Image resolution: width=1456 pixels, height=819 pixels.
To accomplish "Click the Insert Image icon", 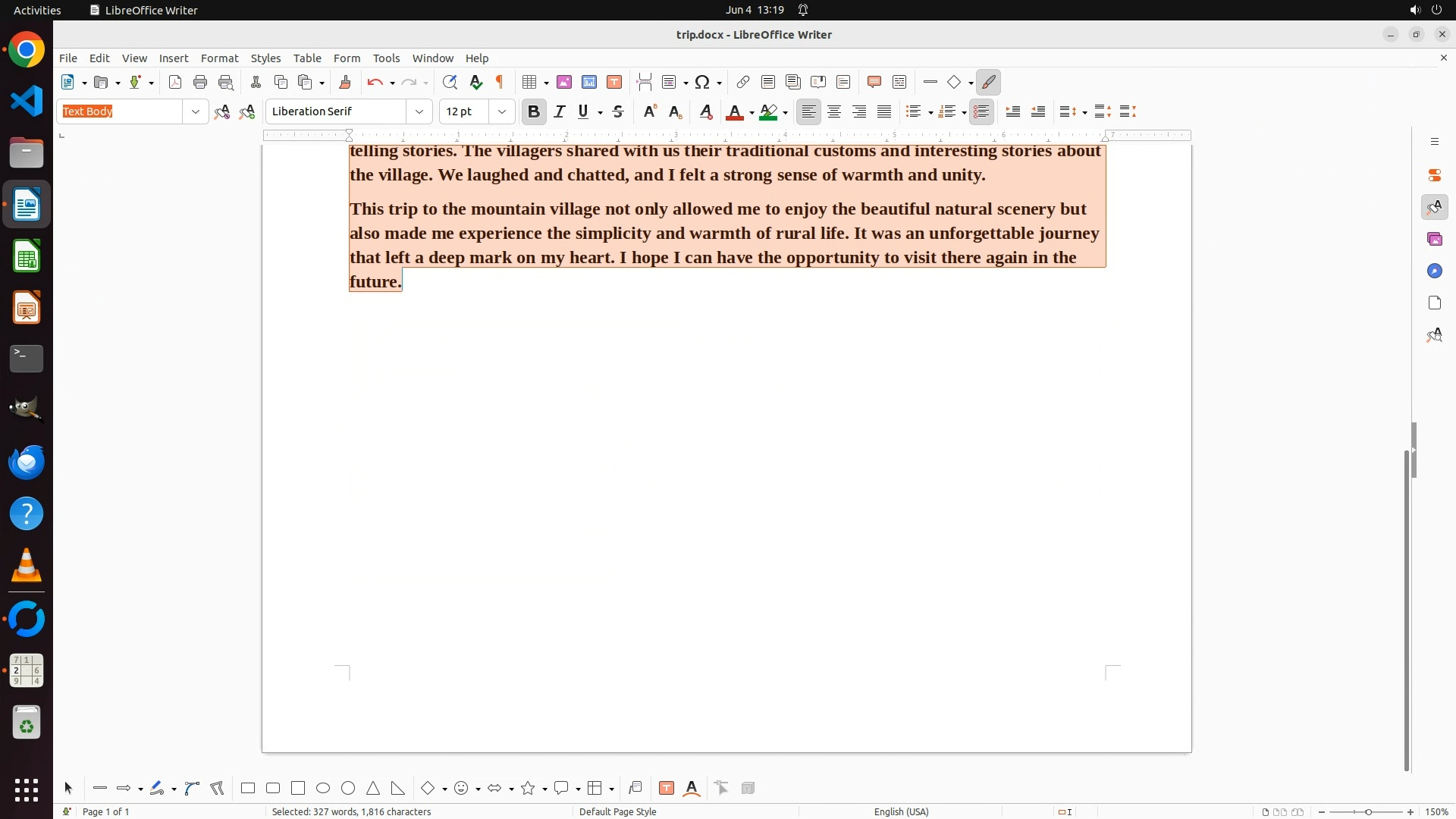I will tap(564, 82).
